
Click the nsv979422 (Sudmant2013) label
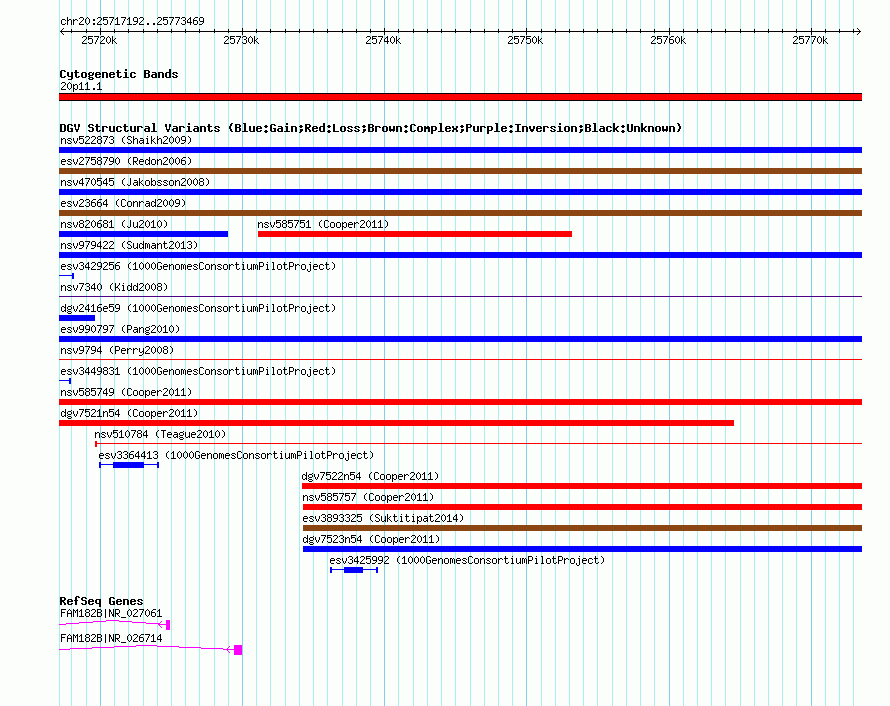pos(129,245)
